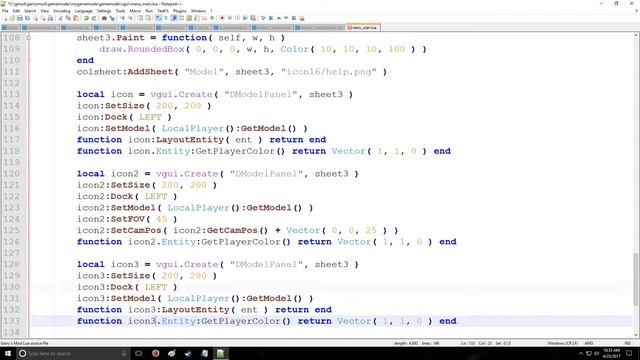
Task: Toggle Word Wrap in the toolbar
Action: point(158,18)
